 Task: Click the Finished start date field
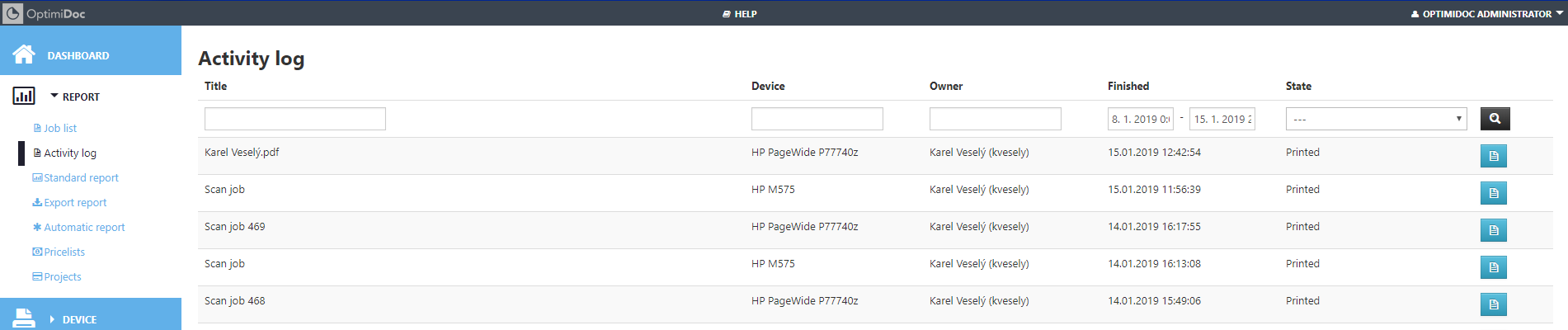pos(1140,119)
